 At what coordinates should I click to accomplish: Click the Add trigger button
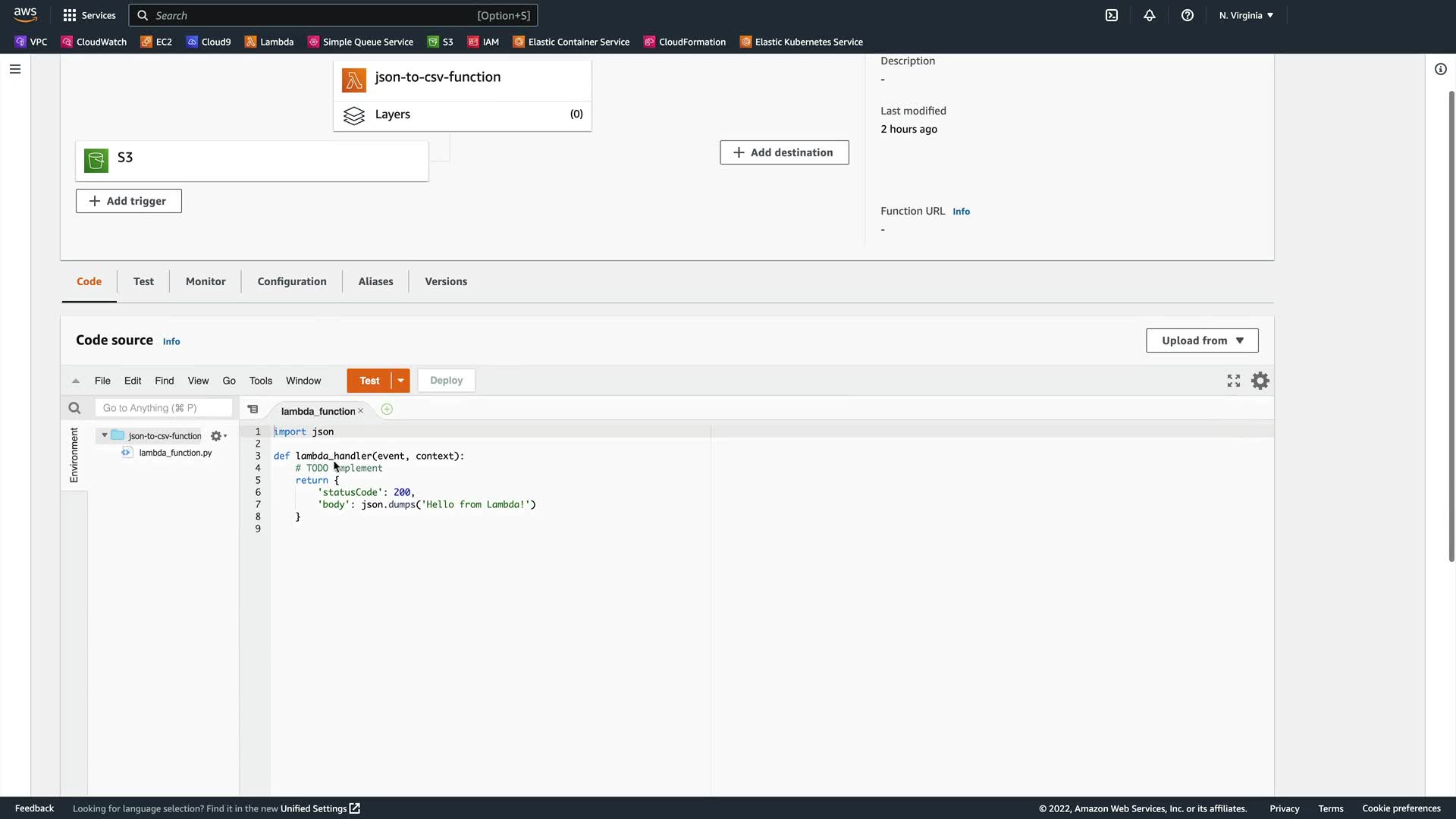(129, 201)
